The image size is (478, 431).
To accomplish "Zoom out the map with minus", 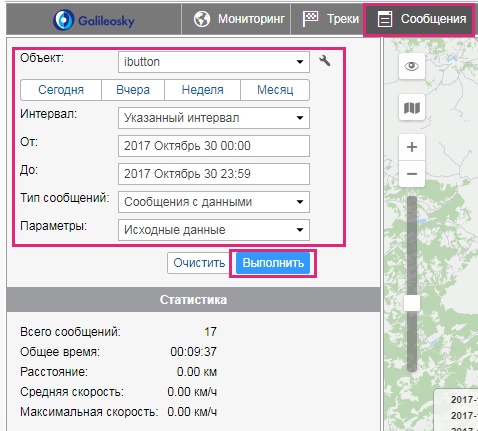I will pos(412,174).
